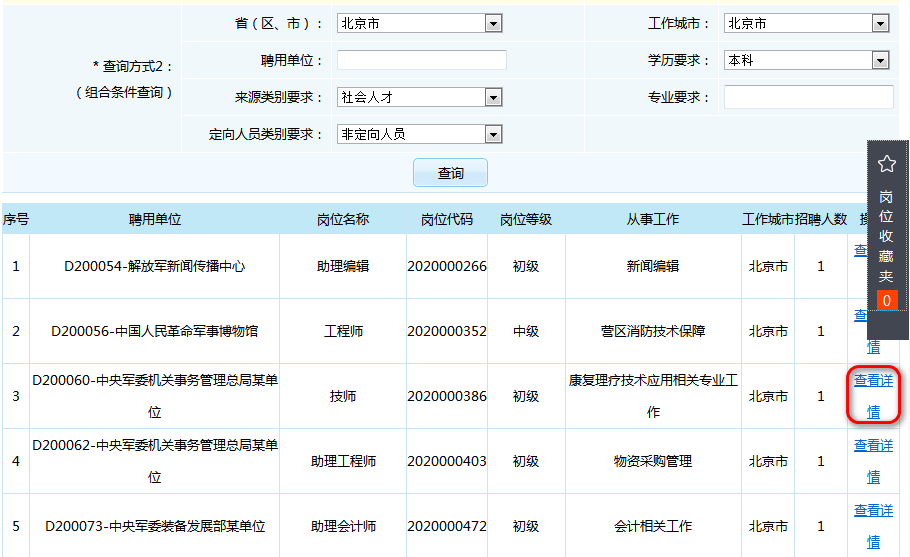Open the 省（区、市） province dropdown

click(419, 23)
